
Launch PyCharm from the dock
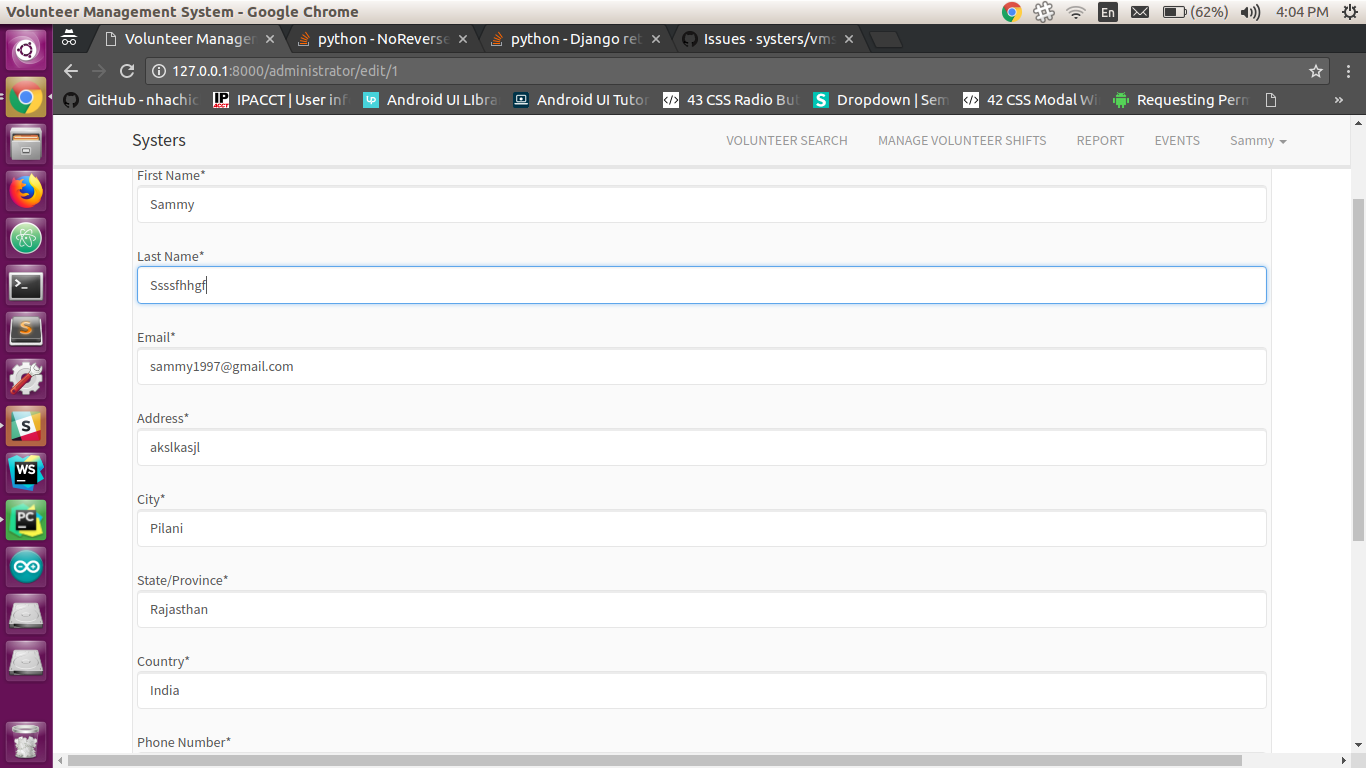(25, 520)
